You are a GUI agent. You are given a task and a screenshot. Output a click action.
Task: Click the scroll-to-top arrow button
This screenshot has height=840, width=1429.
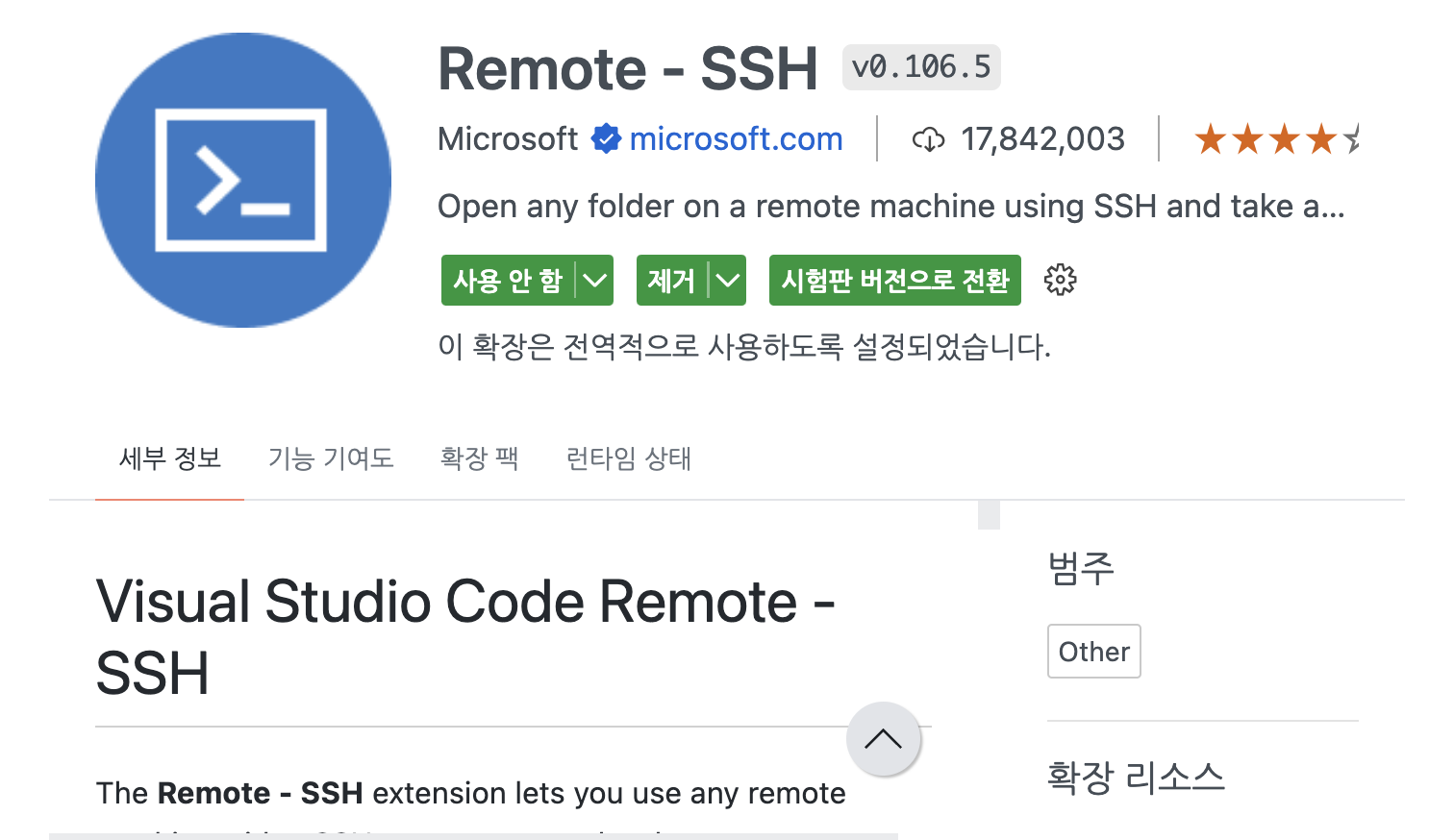coord(883,739)
